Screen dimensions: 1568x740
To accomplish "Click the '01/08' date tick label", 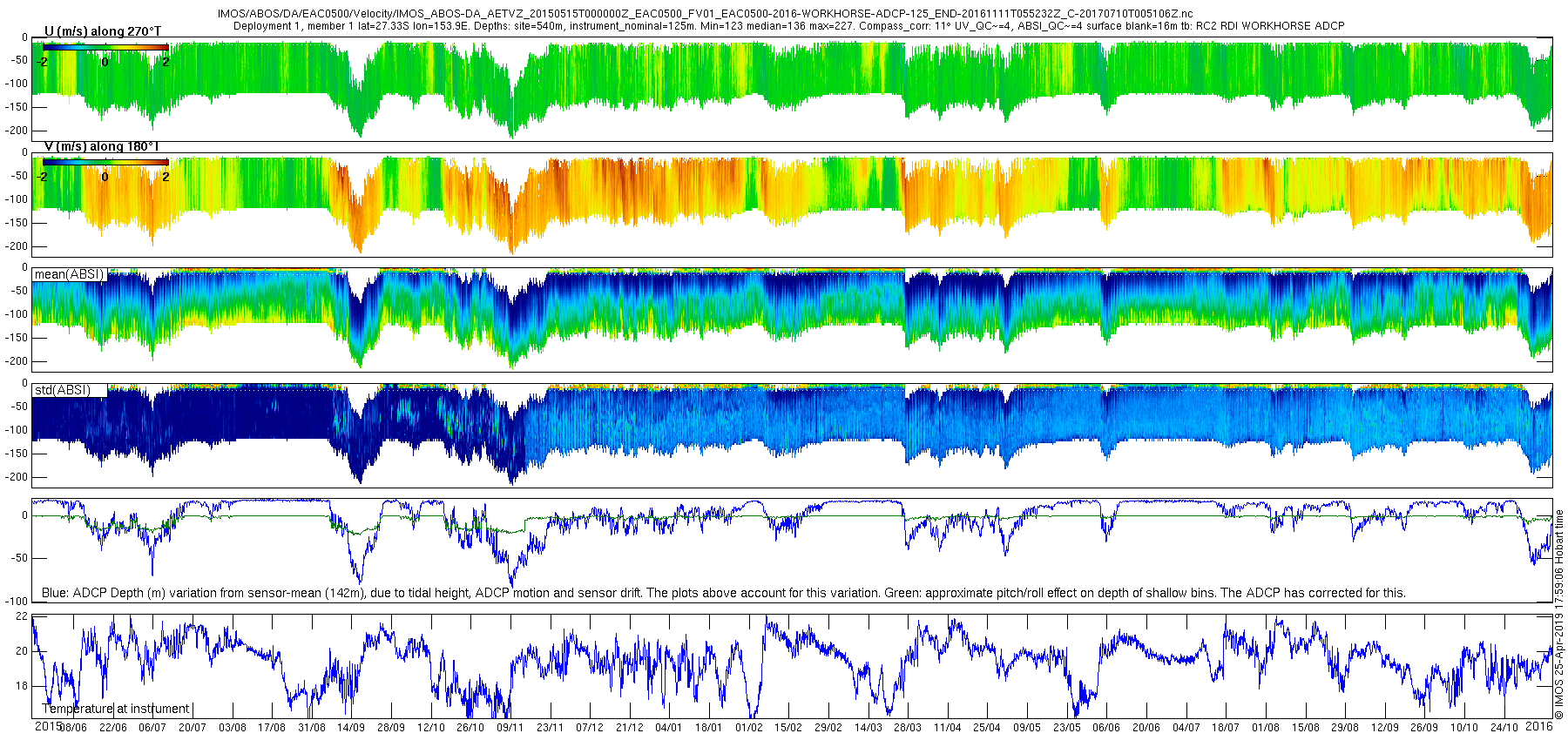I will pos(1266,728).
